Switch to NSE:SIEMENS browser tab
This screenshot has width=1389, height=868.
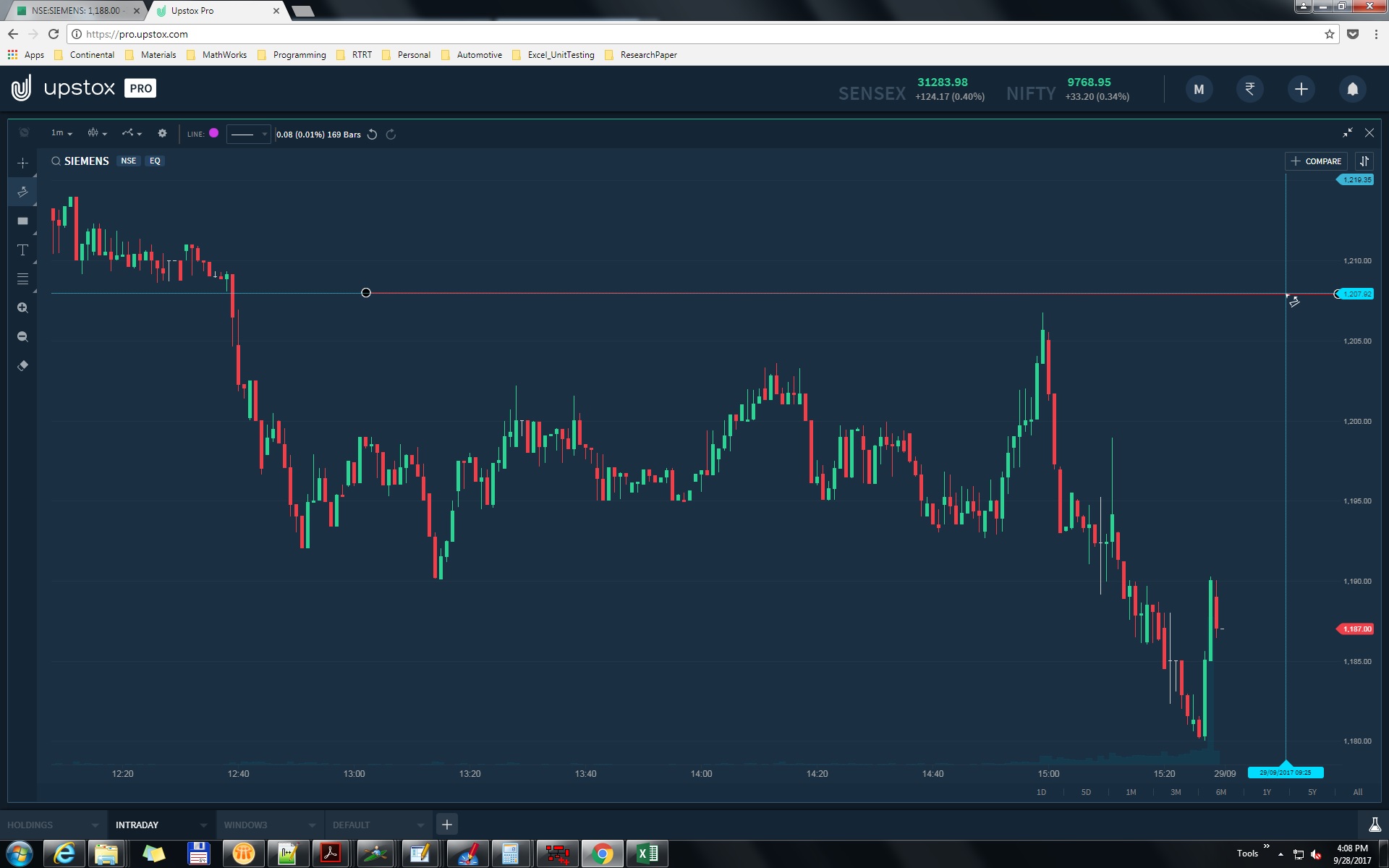pyautogui.click(x=75, y=11)
